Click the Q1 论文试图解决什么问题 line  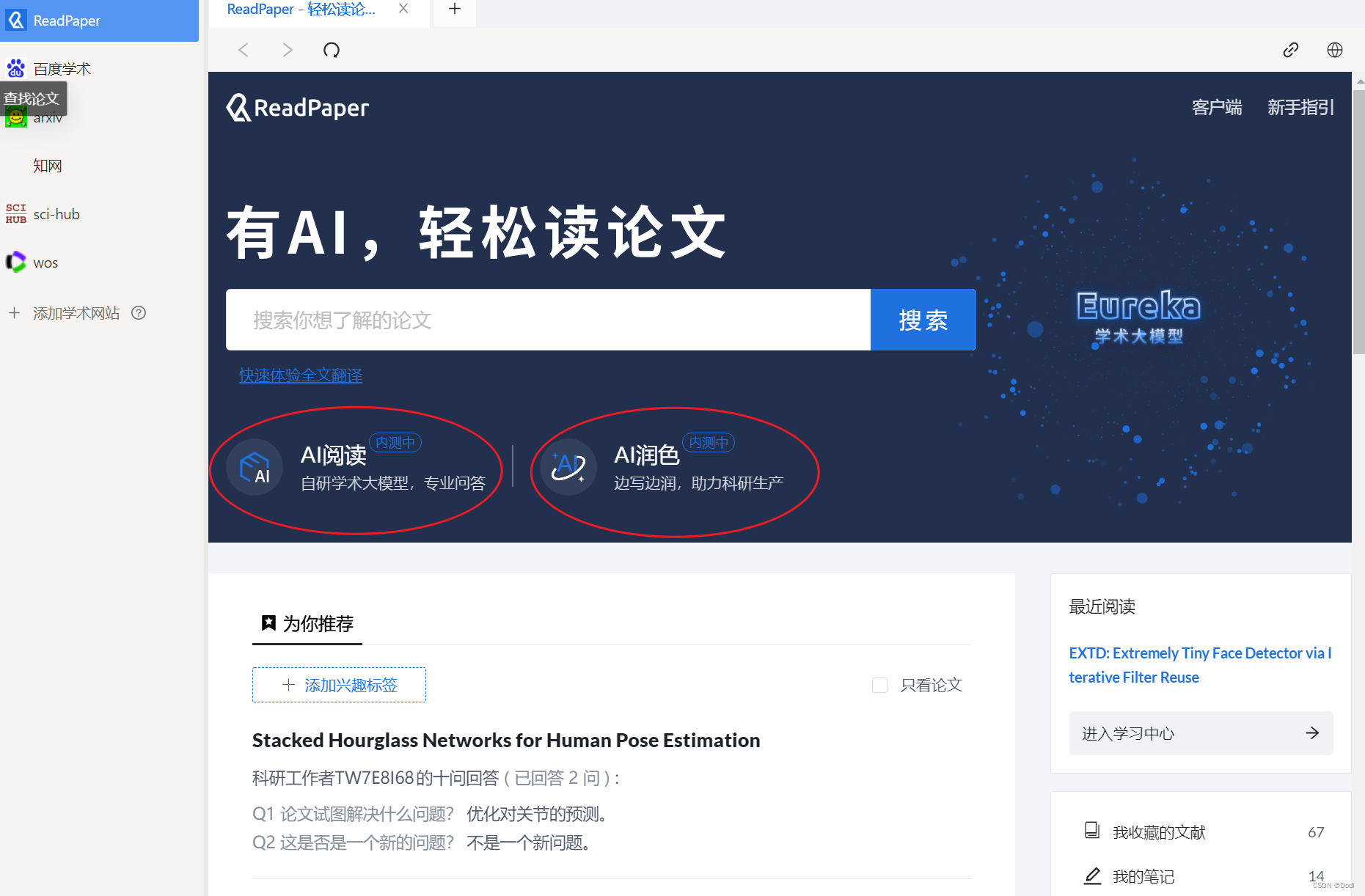click(430, 814)
